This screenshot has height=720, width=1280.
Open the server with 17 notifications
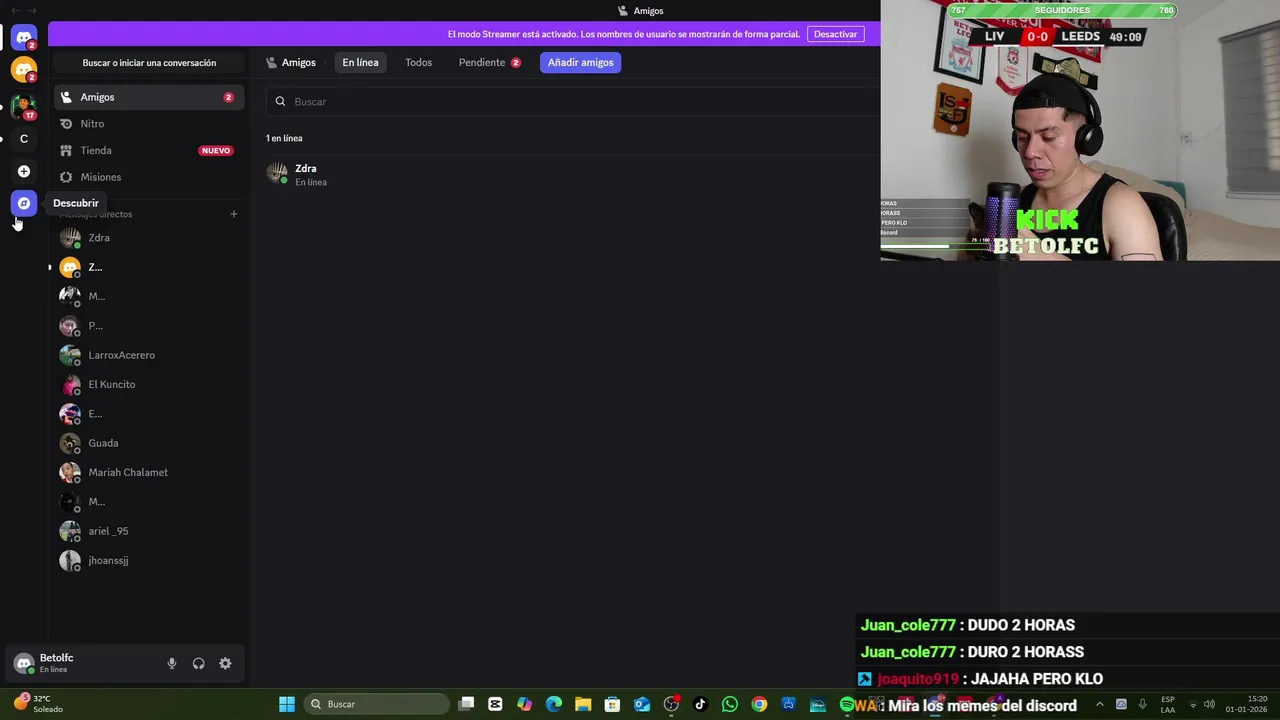pyautogui.click(x=24, y=105)
